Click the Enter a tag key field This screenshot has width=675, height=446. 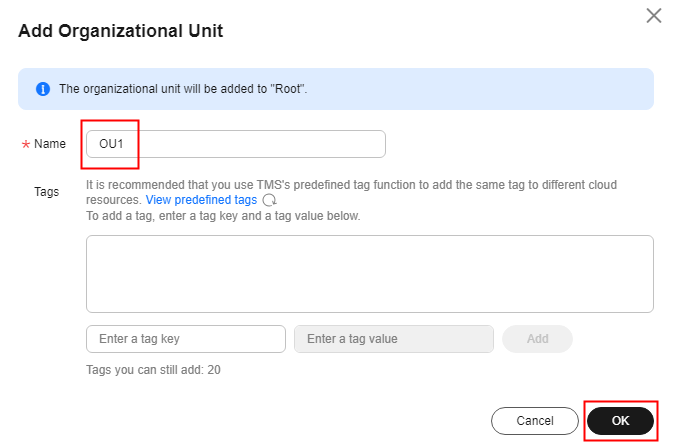186,339
